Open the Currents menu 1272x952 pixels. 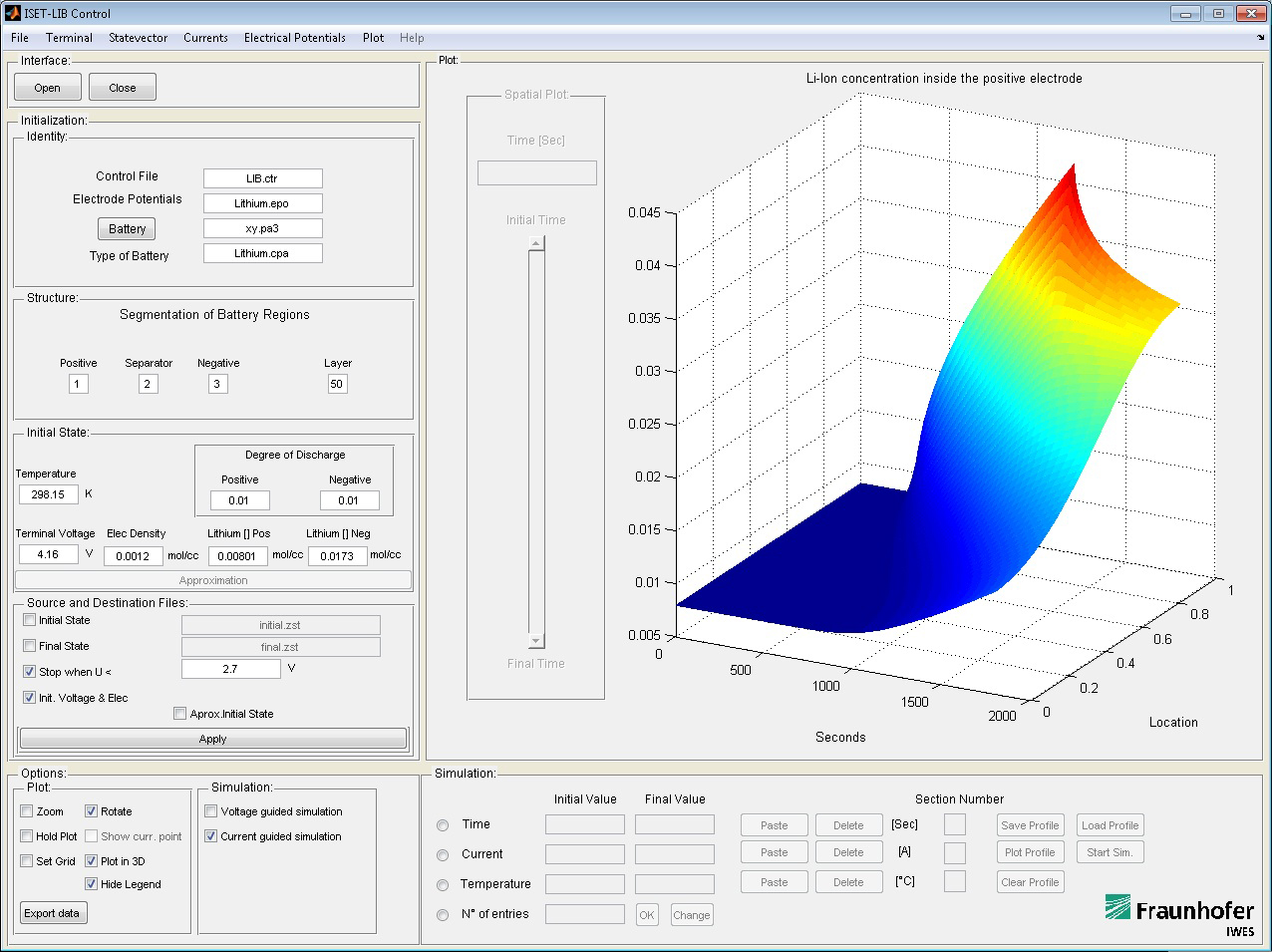pos(205,38)
